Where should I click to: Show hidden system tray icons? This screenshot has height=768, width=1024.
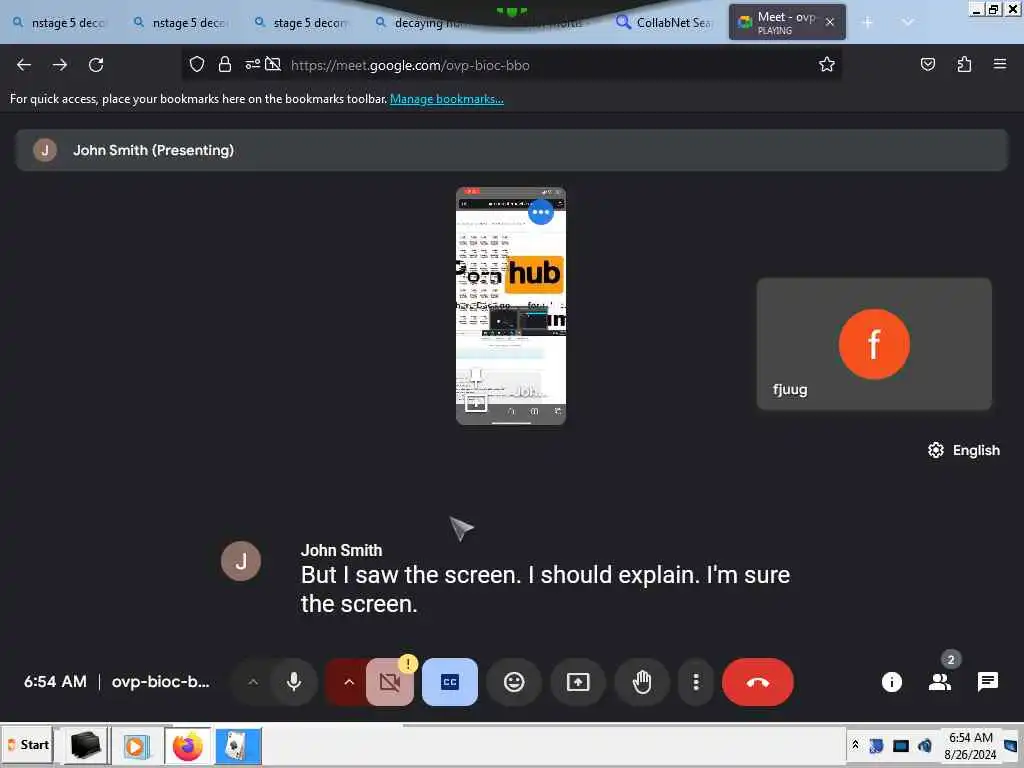point(855,744)
